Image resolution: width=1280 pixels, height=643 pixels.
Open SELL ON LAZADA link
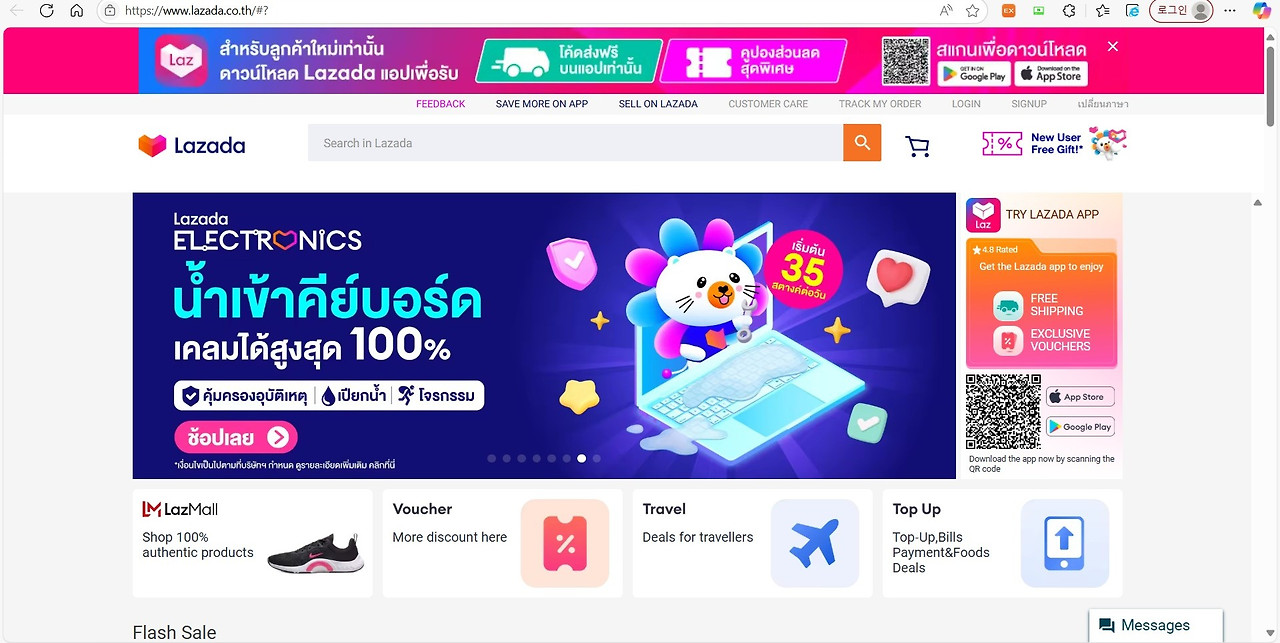tap(658, 104)
